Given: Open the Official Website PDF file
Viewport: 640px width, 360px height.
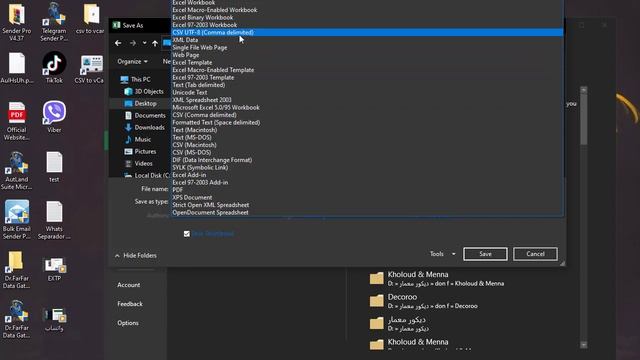Looking at the screenshot, I should (16, 121).
